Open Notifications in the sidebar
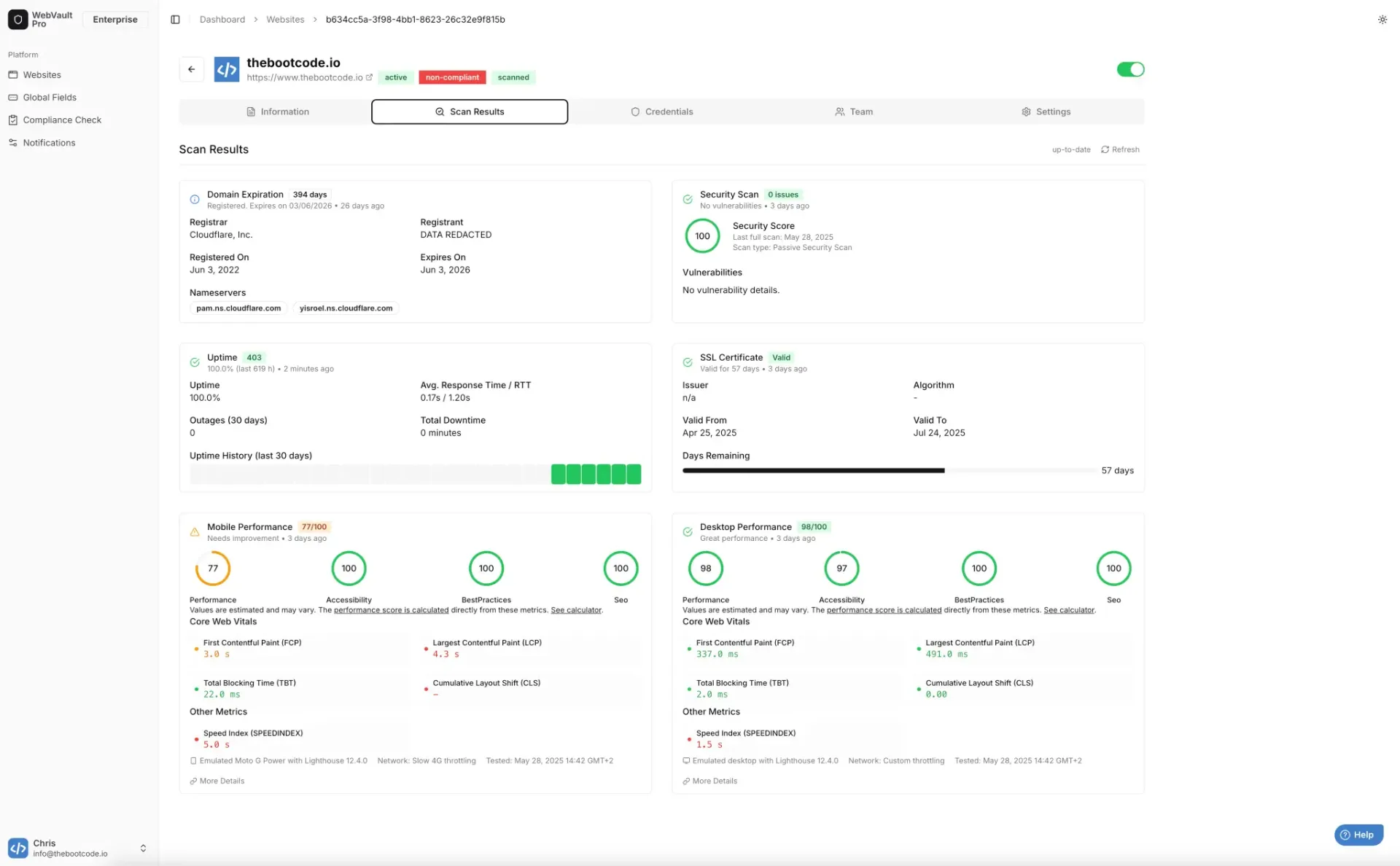The width and height of the screenshot is (1400, 866). [x=49, y=142]
